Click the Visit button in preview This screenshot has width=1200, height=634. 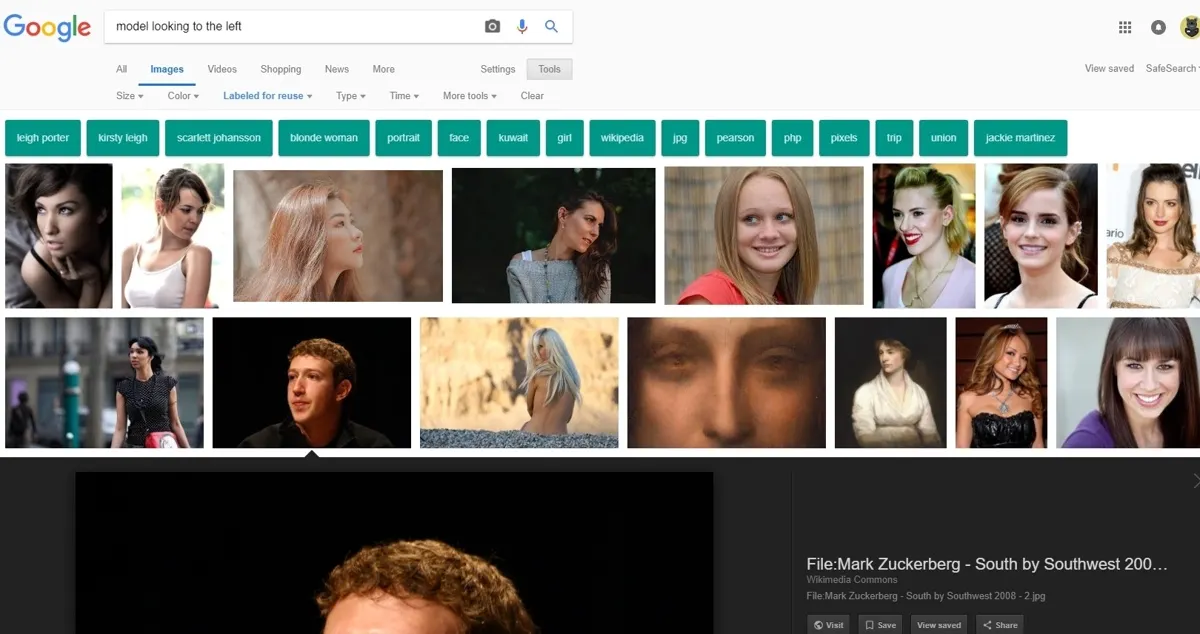tap(828, 625)
